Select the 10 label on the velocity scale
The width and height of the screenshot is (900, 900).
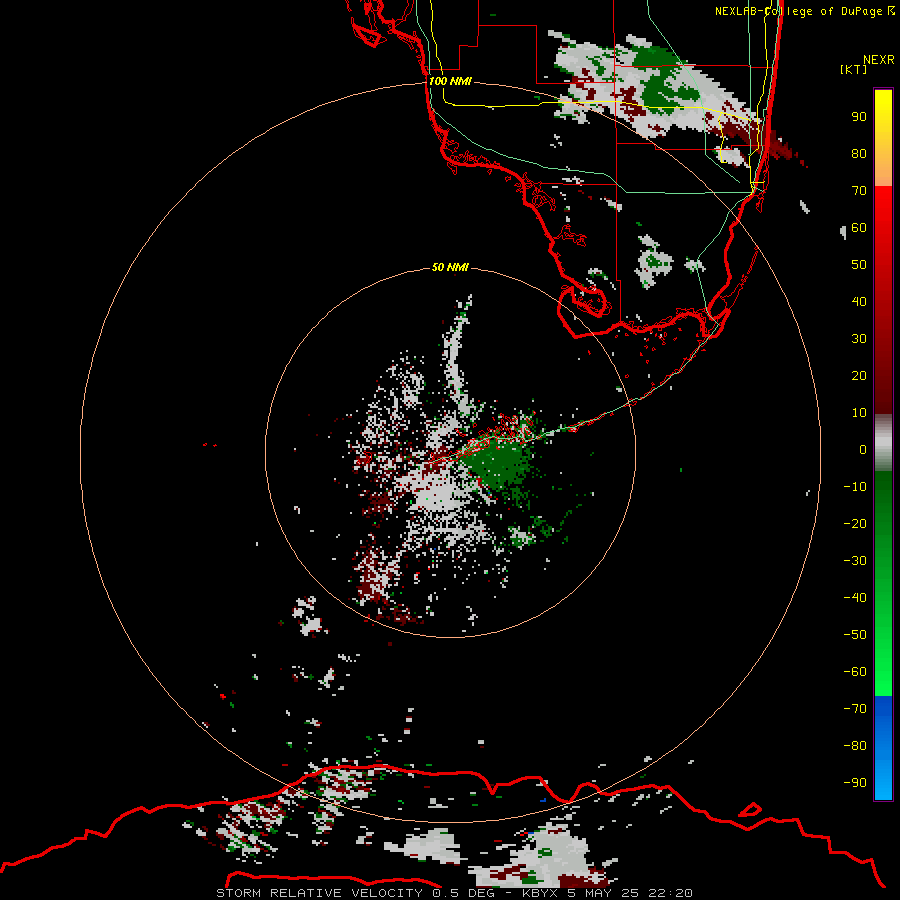click(x=859, y=413)
